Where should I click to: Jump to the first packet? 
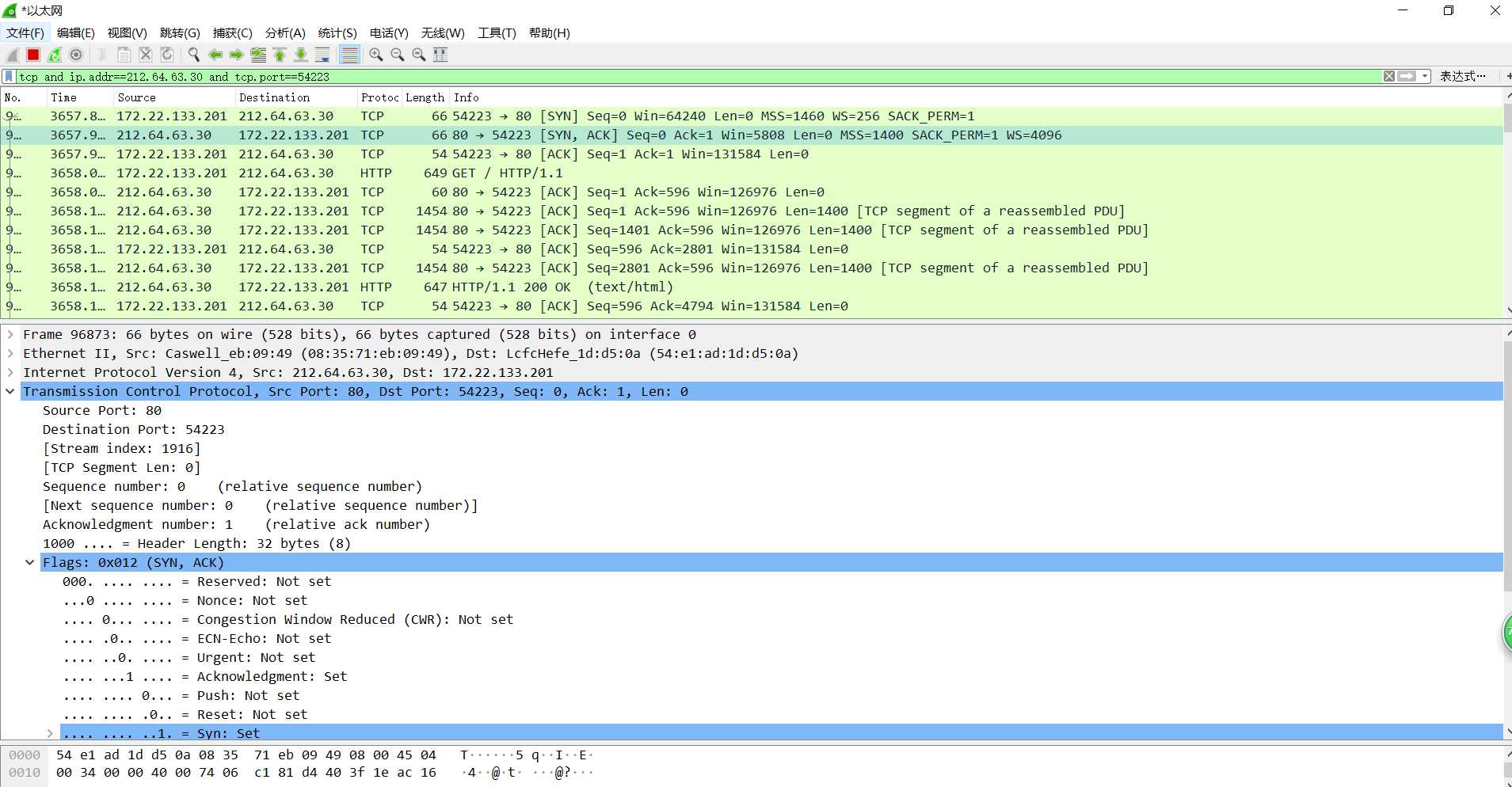tap(280, 55)
